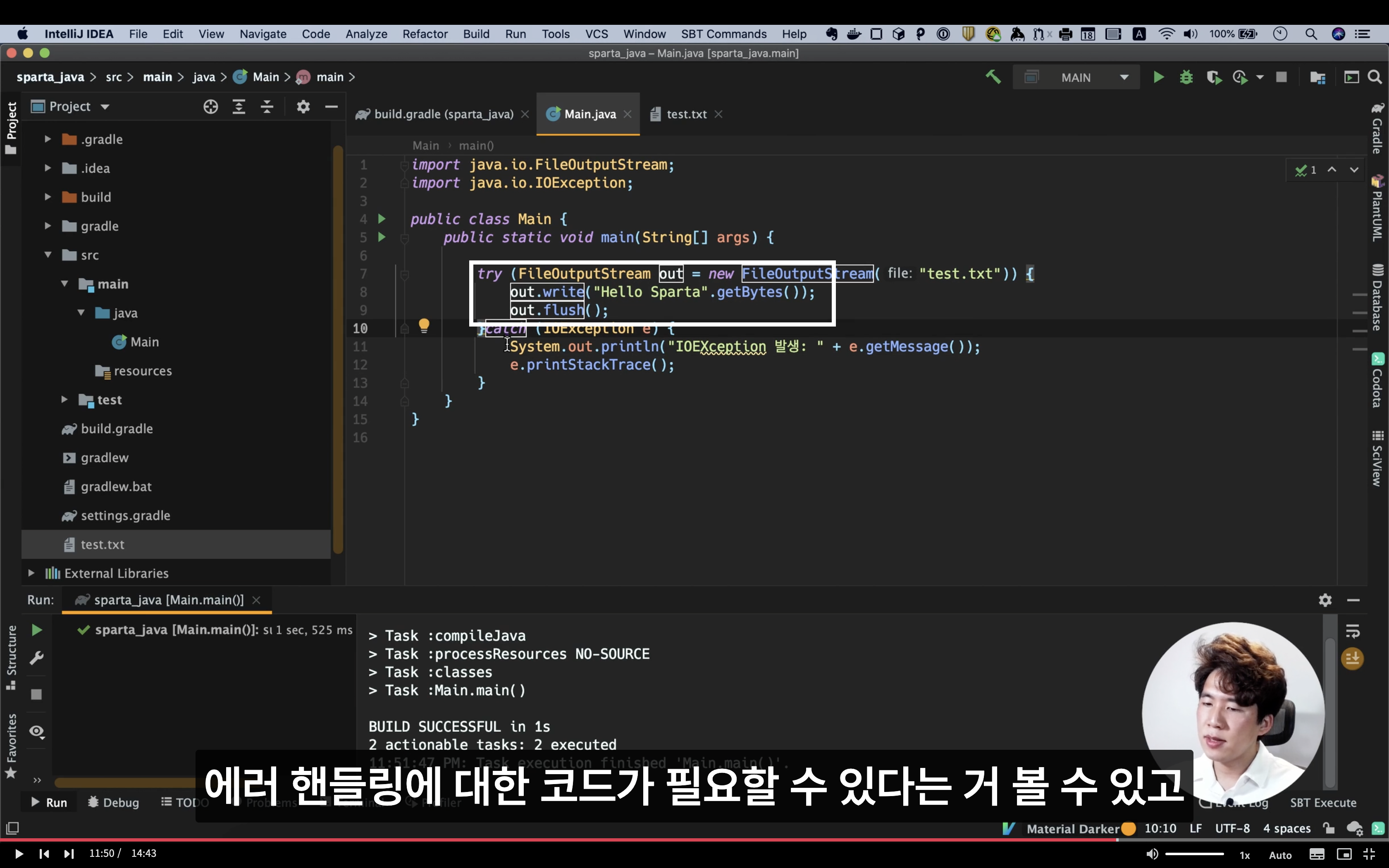The height and width of the screenshot is (868, 1389).
Task: Toggle the eye icon in Run panel
Action: pos(37,731)
